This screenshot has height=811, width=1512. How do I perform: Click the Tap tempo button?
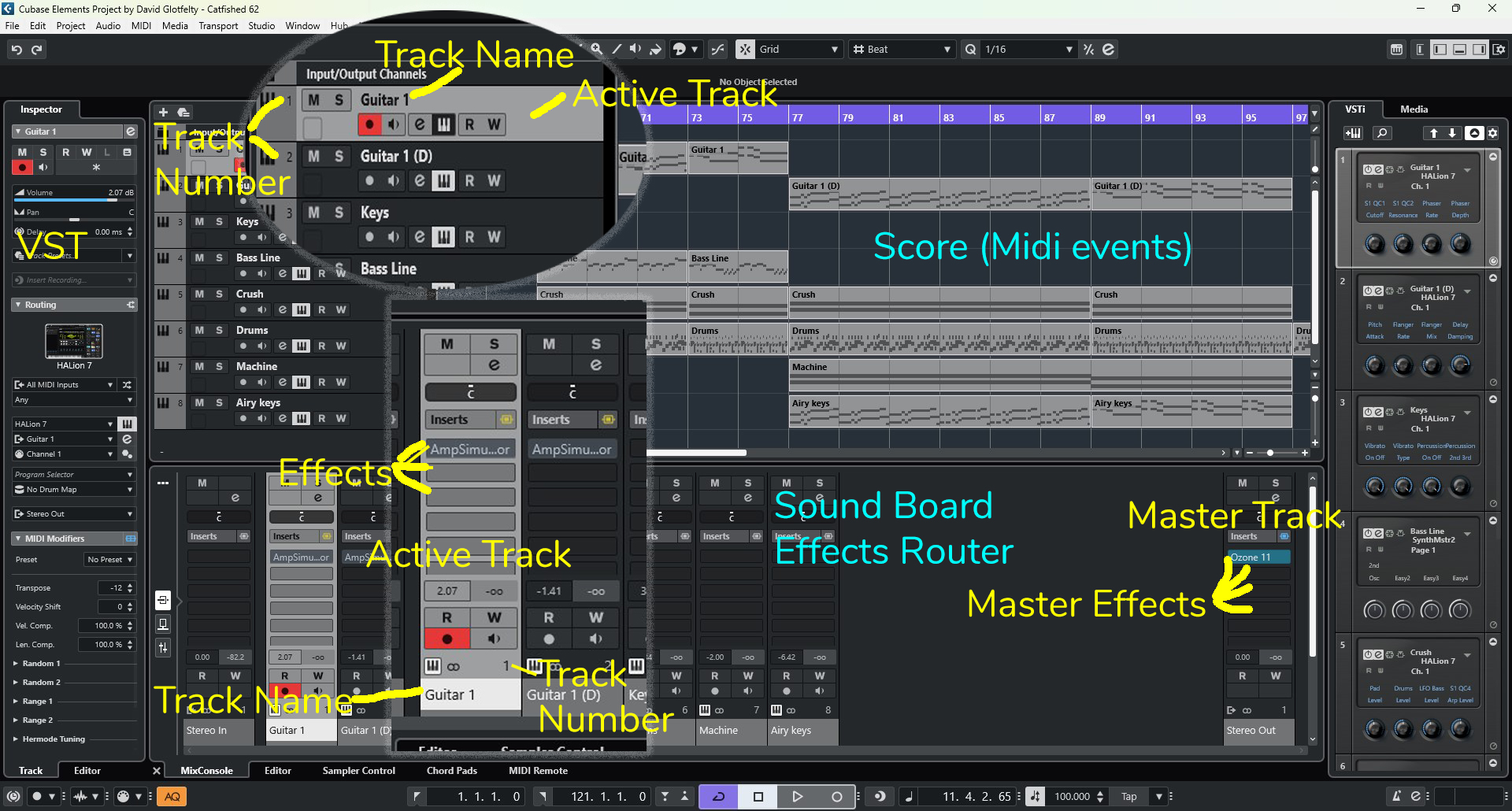click(1128, 796)
